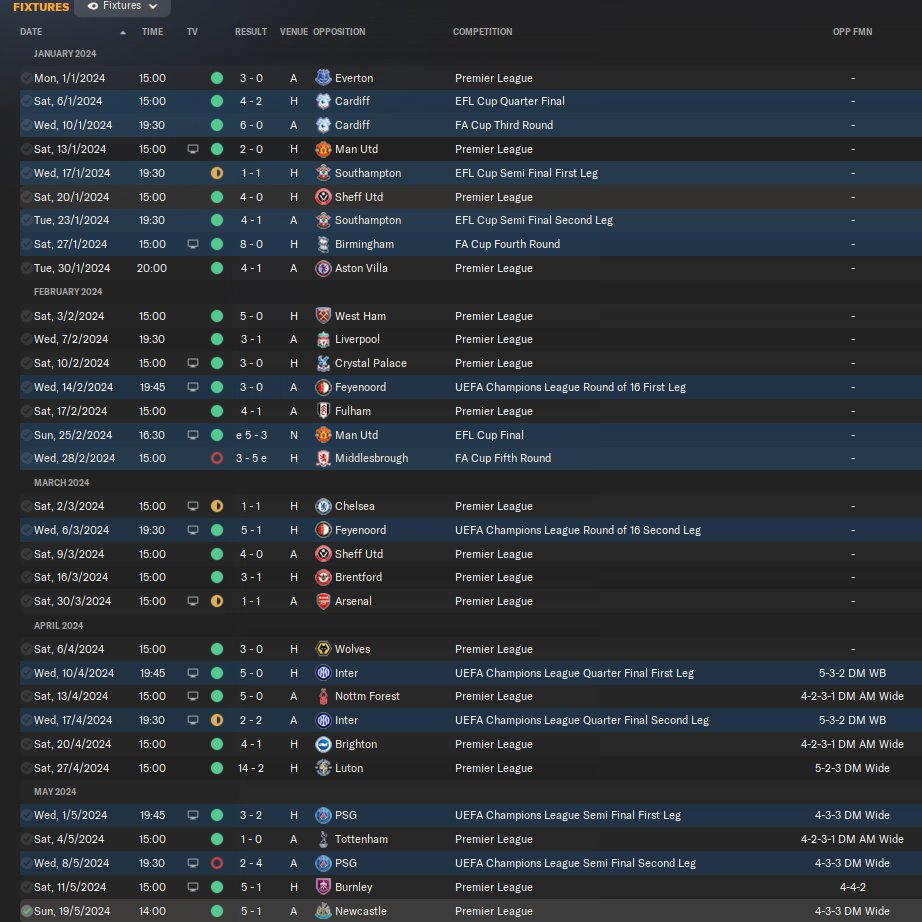This screenshot has height=922, width=922.
Task: Click Cardiff badge in EFL Cup Quarter Final row
Action: point(323,101)
